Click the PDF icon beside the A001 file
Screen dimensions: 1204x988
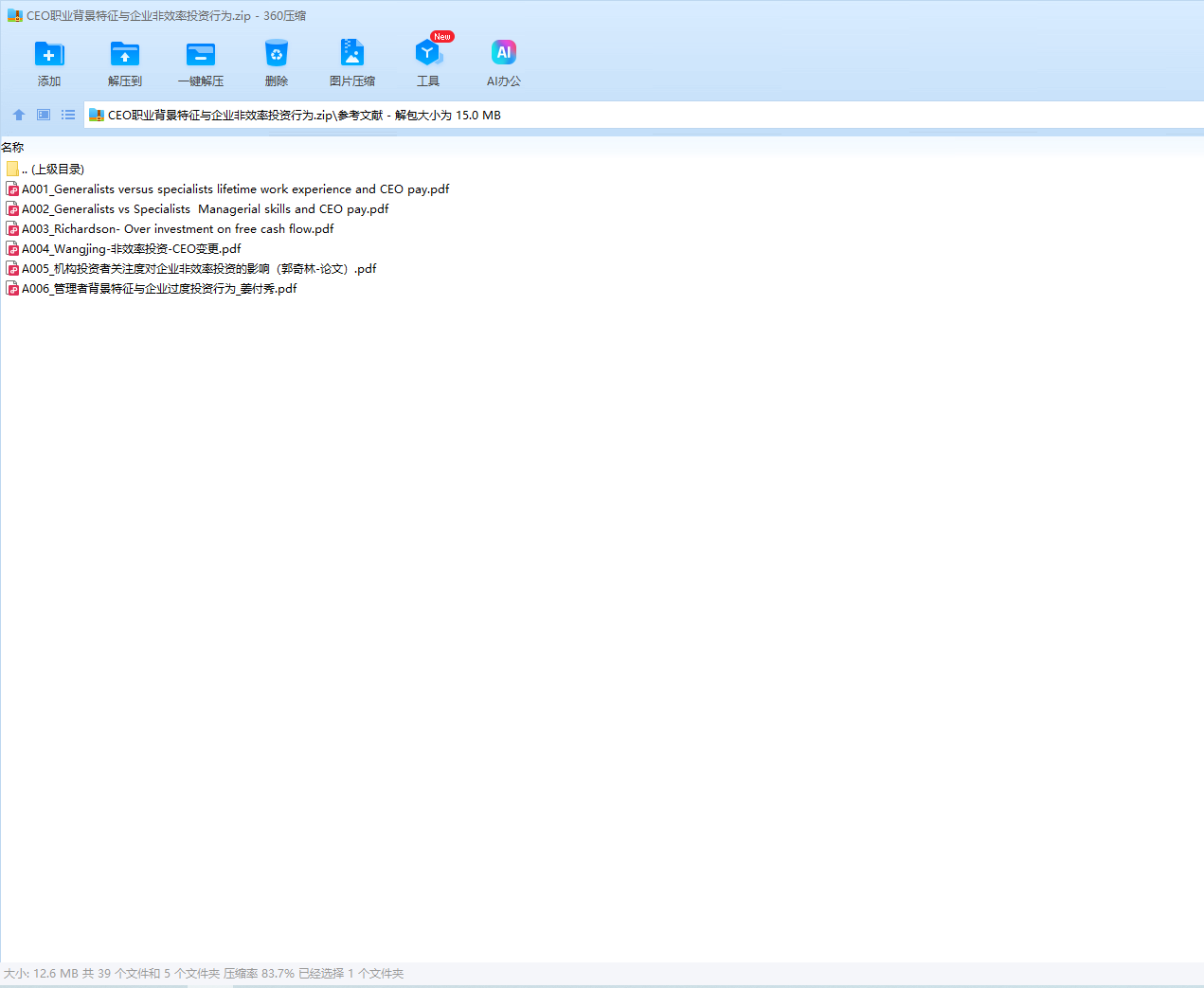tap(12, 189)
